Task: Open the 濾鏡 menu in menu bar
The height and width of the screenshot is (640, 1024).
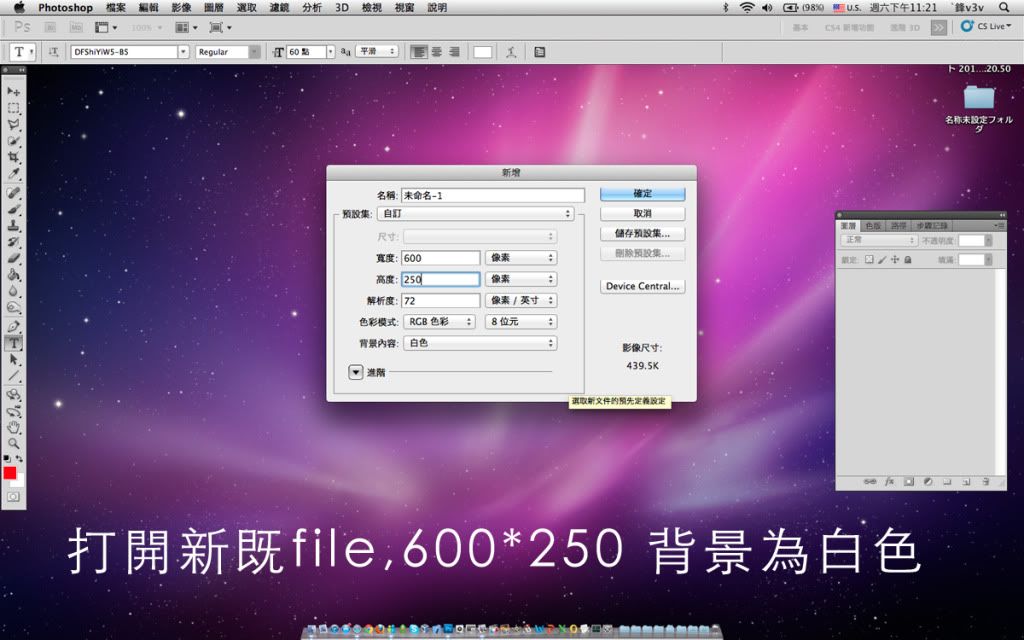Action: tap(279, 7)
